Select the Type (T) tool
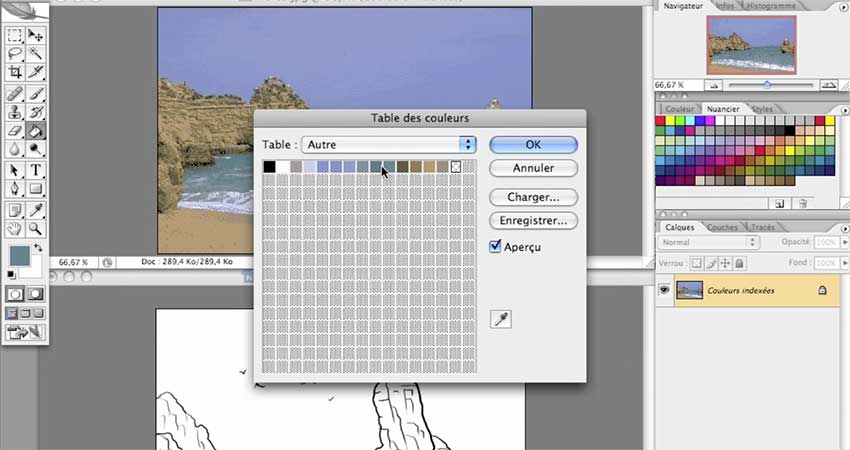 click(36, 169)
